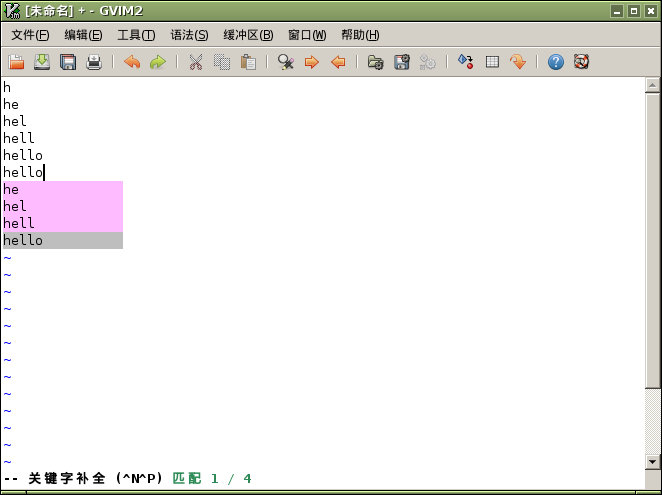Click the Find Previous left arrow icon
Viewport: 662px width, 495px height.
pyautogui.click(x=338, y=62)
